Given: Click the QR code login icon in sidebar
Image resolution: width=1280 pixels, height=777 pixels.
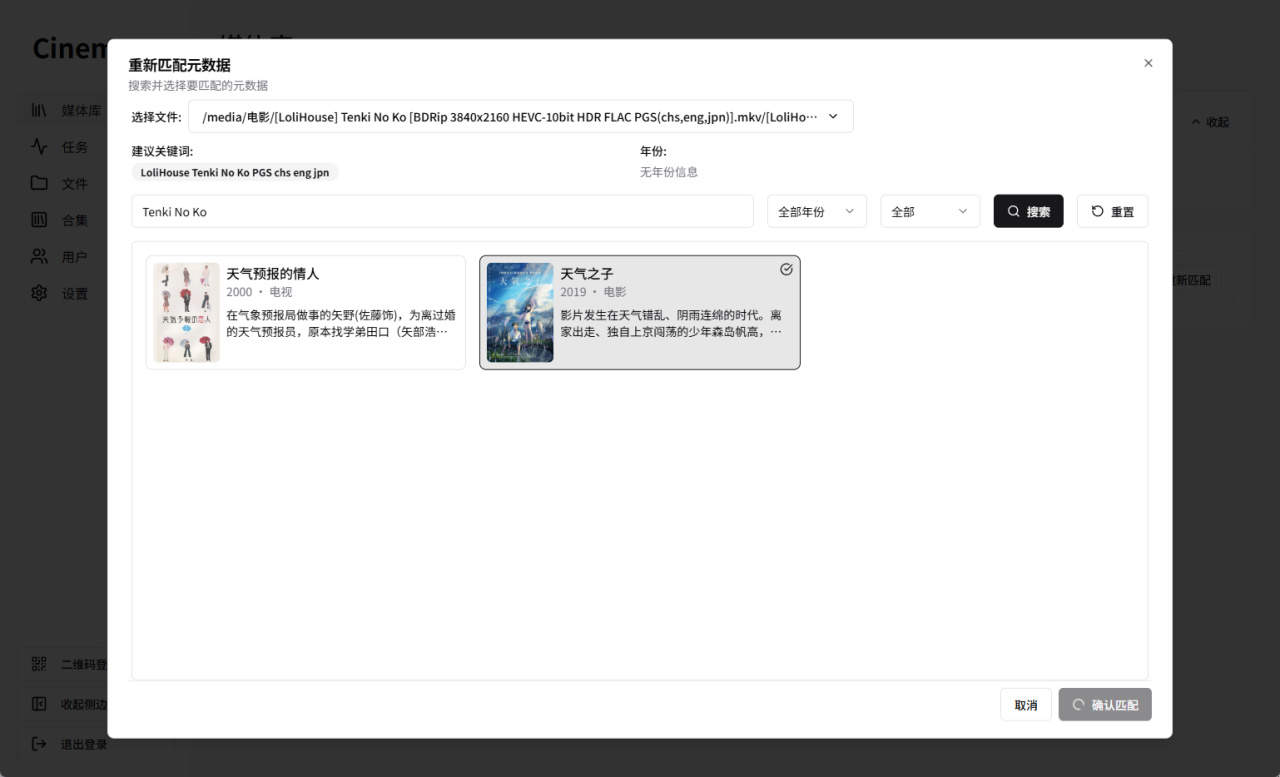Looking at the screenshot, I should 39,664.
